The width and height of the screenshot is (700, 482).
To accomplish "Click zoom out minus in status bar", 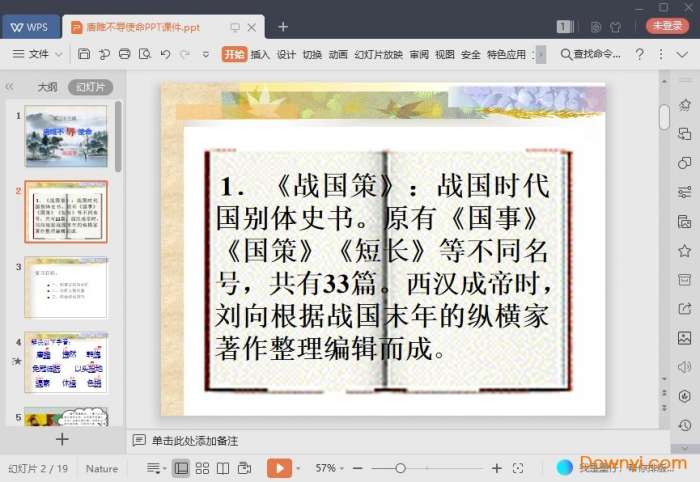I will pyautogui.click(x=357, y=468).
